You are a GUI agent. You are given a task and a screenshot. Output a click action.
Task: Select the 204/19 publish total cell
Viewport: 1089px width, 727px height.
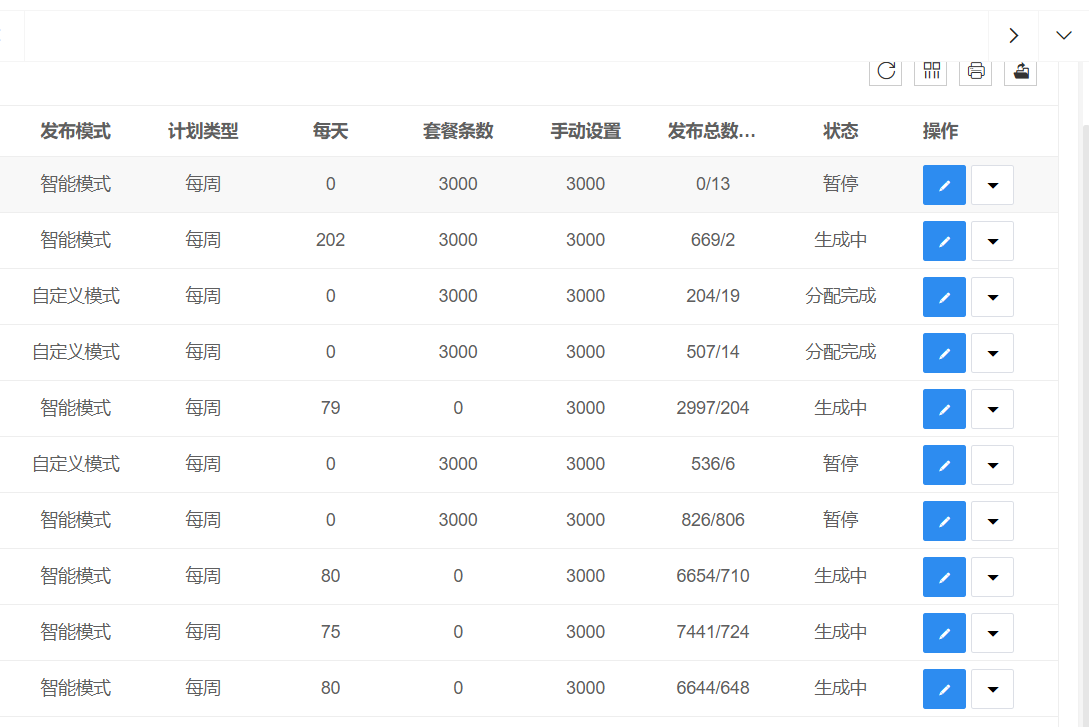[x=713, y=296]
